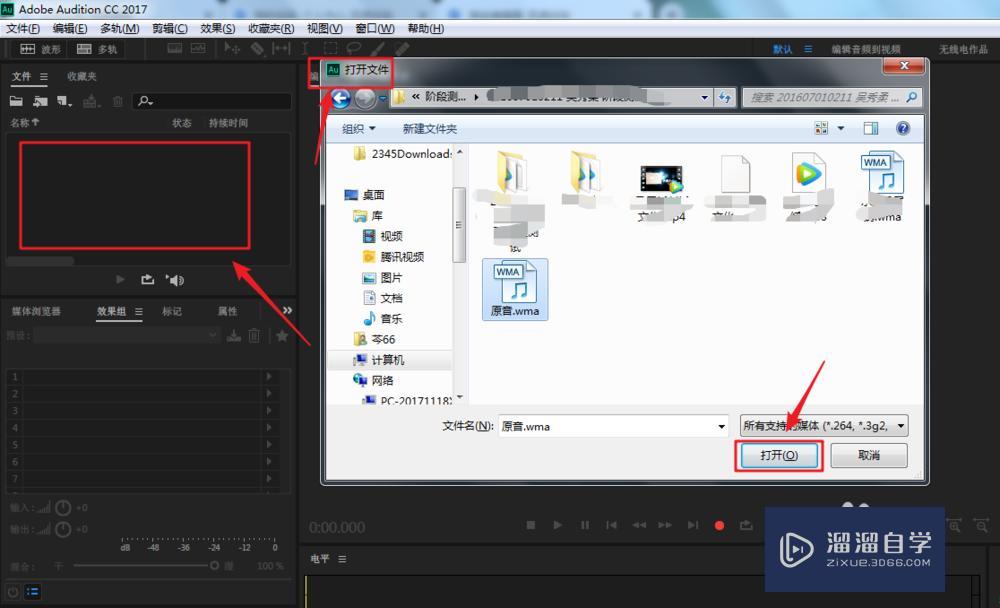Open address bar history dropdown
Viewport: 1000px width, 608px height.
704,98
